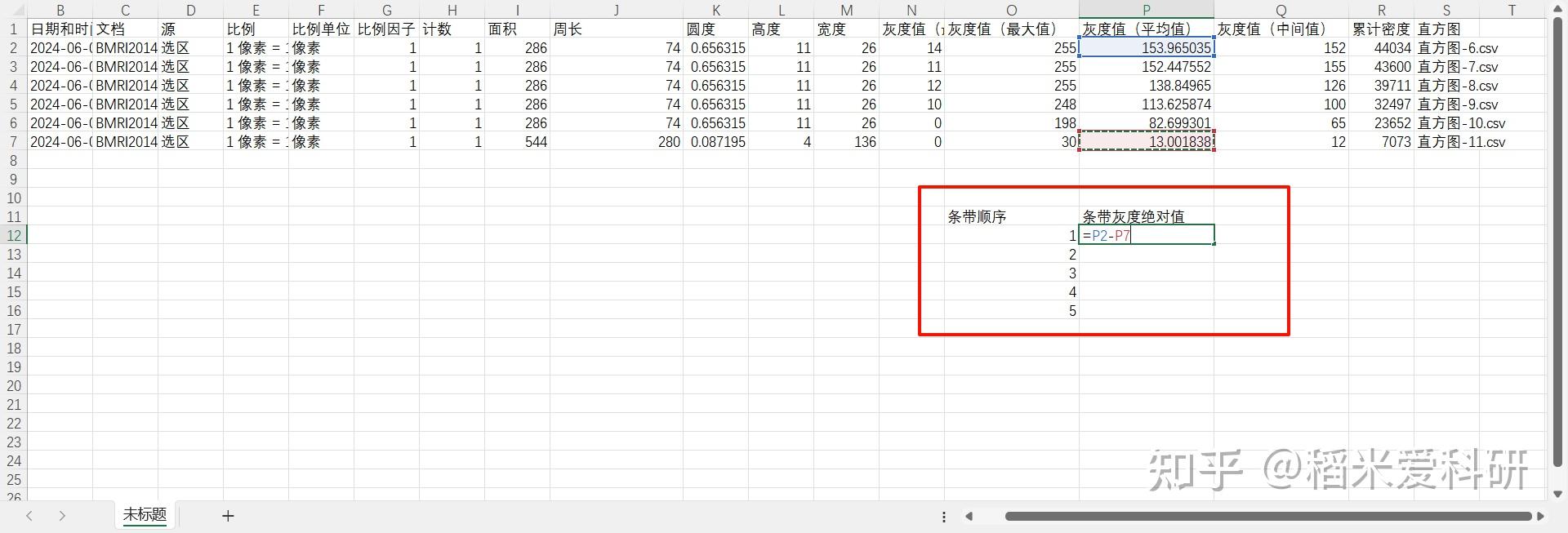Select cell with value 153.965035
Screen dimensions: 1568x533
point(1146,48)
